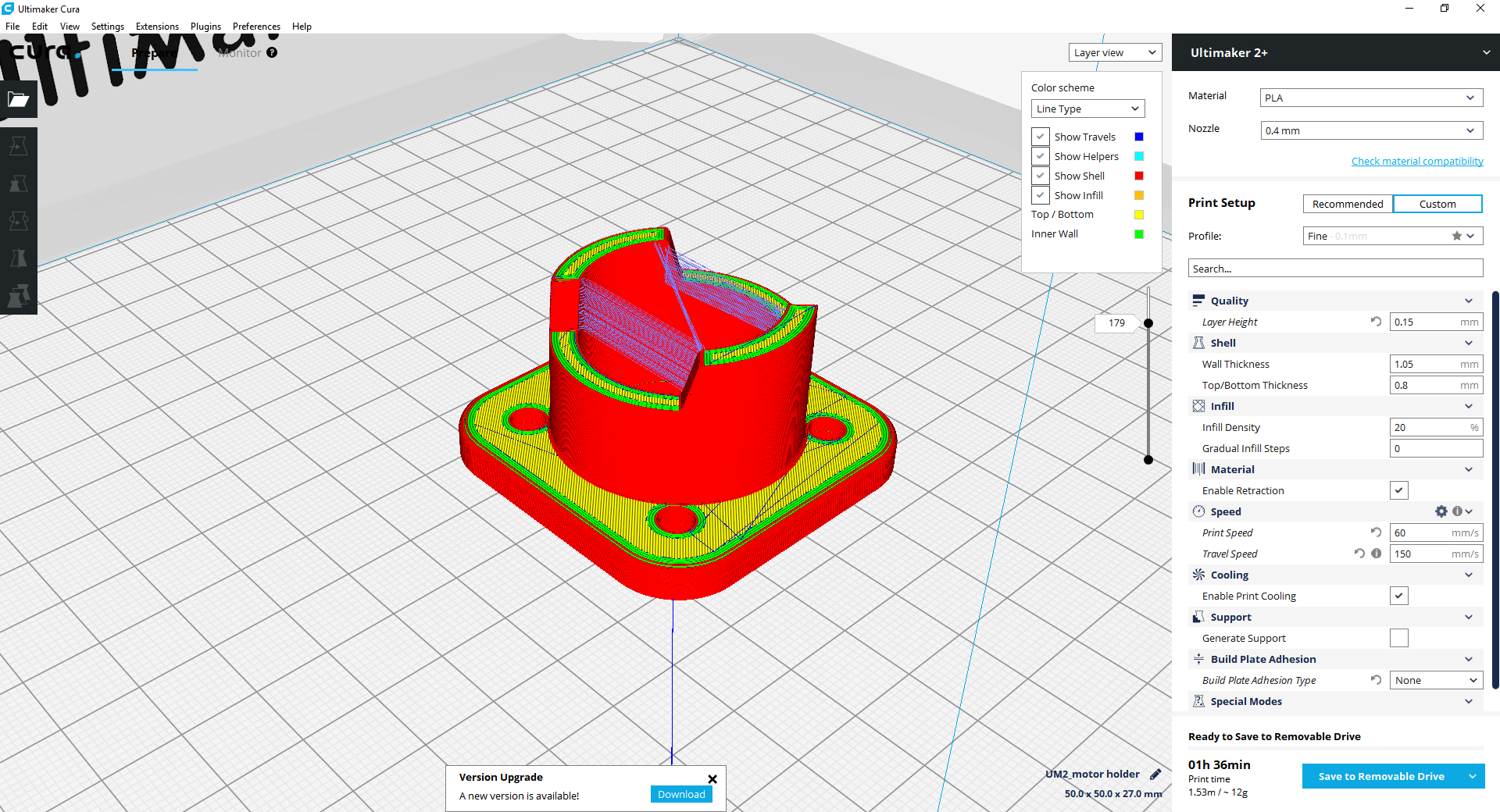Click the help icon beside Monitor
Viewport: 1500px width, 812px height.
point(272,52)
